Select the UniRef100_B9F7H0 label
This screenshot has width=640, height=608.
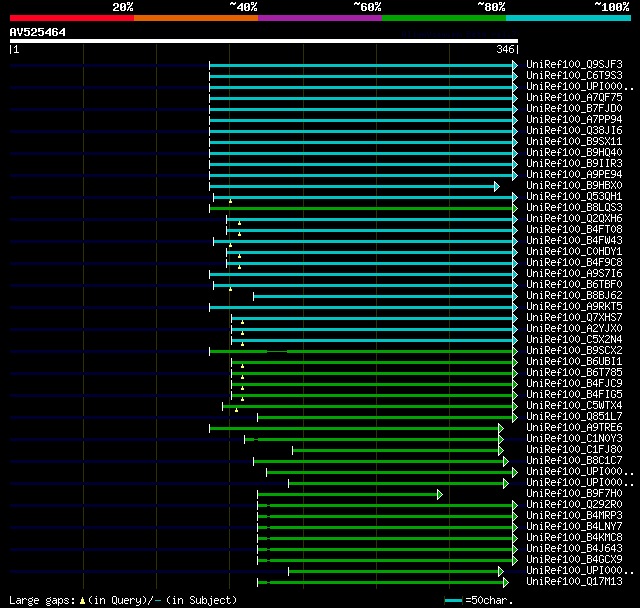click(574, 494)
